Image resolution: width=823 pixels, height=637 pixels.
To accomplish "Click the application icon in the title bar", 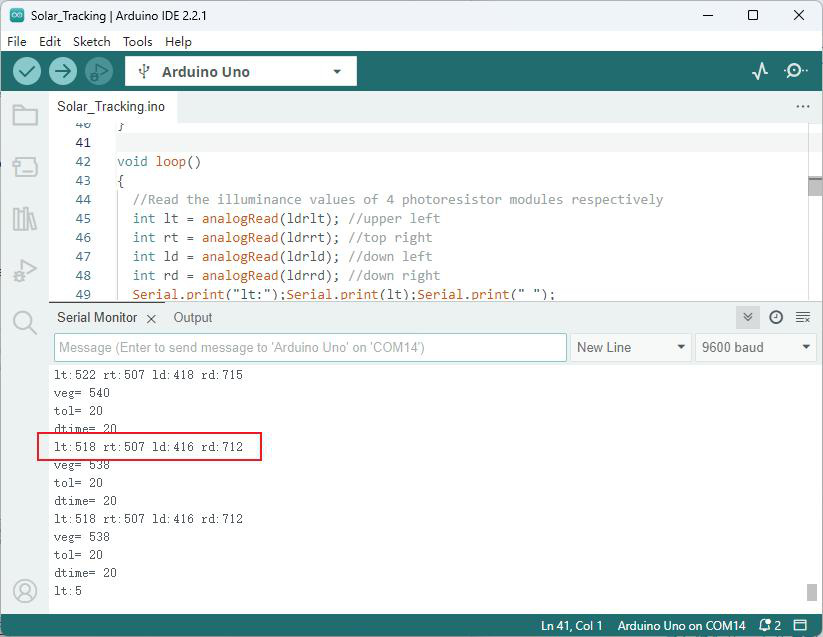I will pos(17,15).
